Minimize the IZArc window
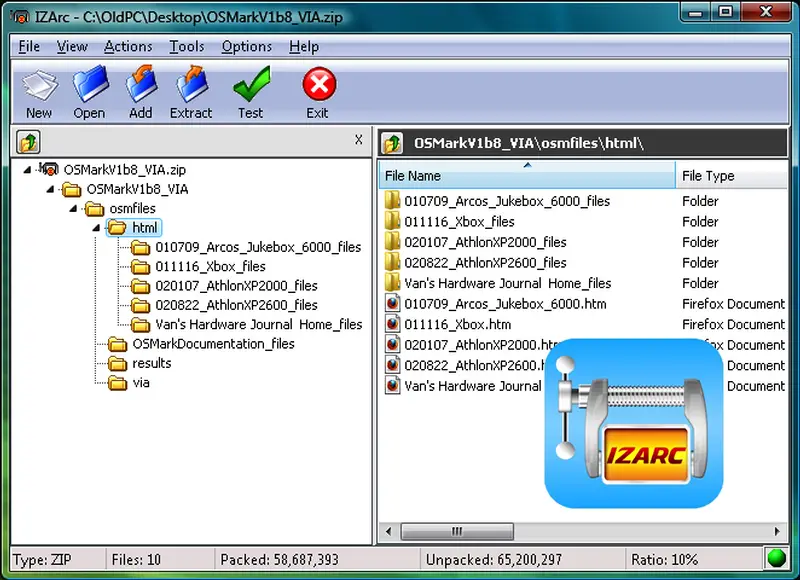The image size is (800, 580). (696, 12)
